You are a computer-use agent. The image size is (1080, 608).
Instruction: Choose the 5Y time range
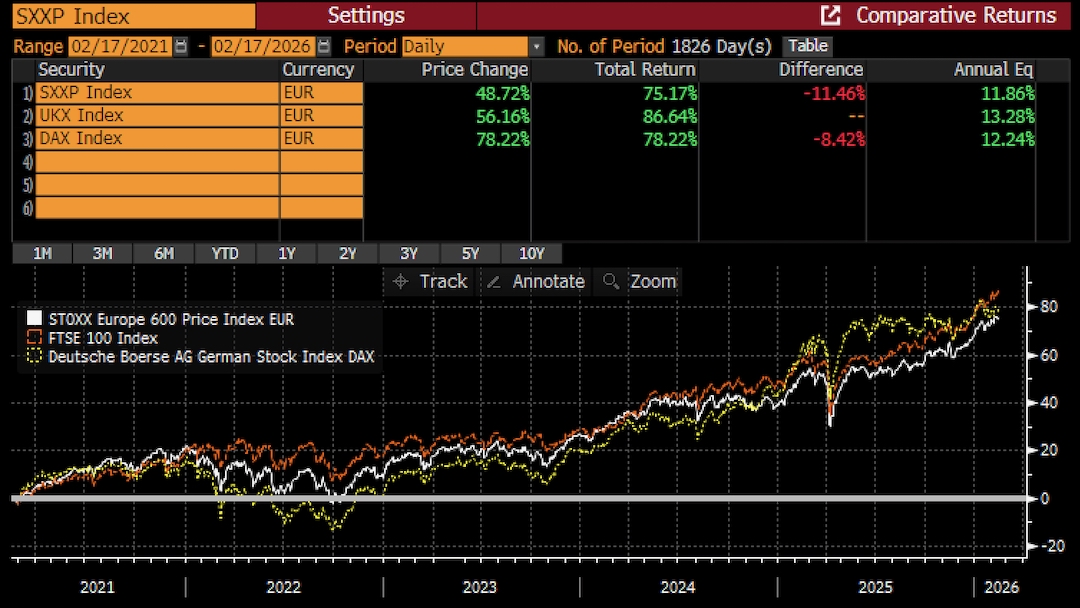click(470, 254)
